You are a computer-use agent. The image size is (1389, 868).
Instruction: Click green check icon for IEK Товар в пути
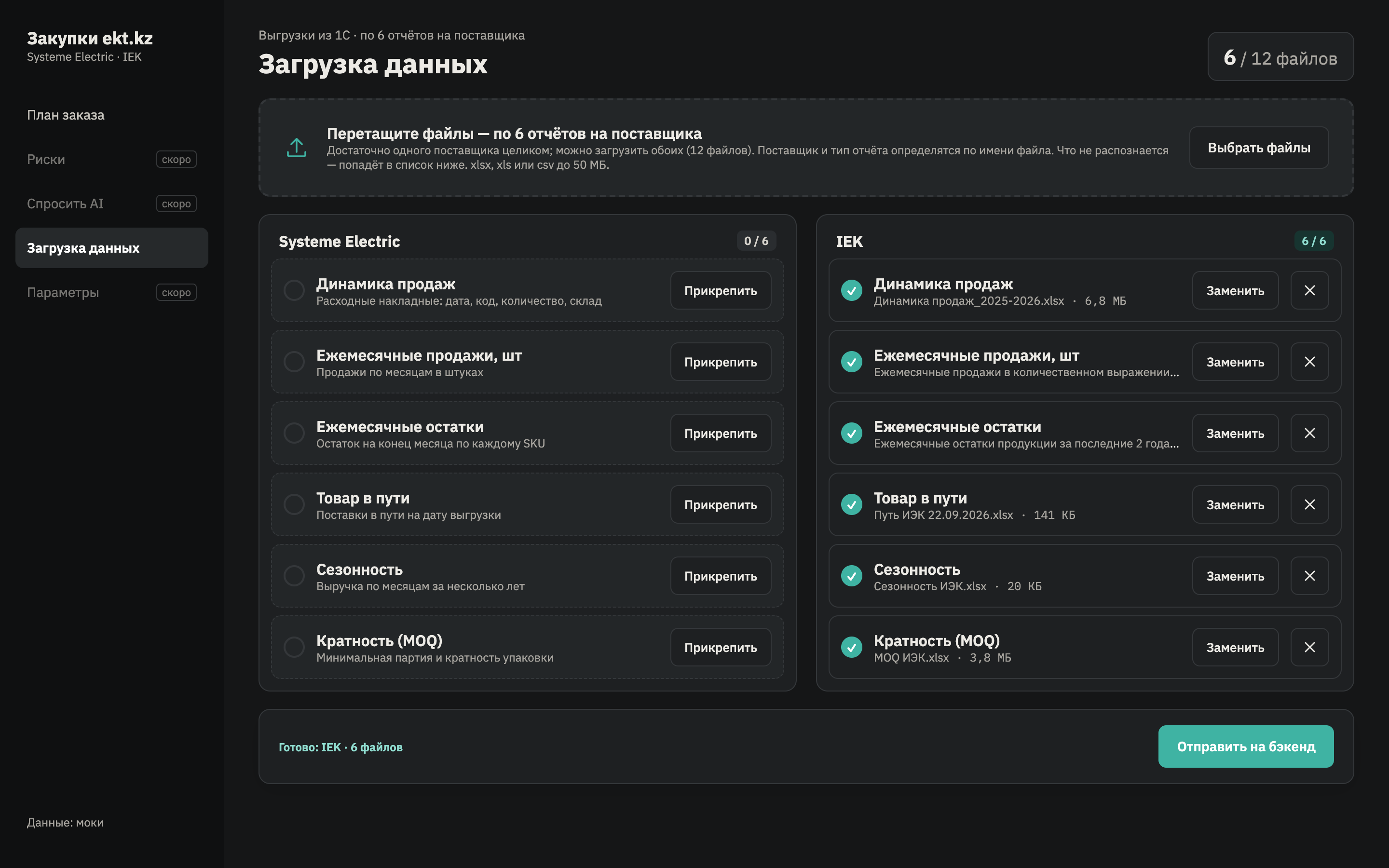coord(851,504)
